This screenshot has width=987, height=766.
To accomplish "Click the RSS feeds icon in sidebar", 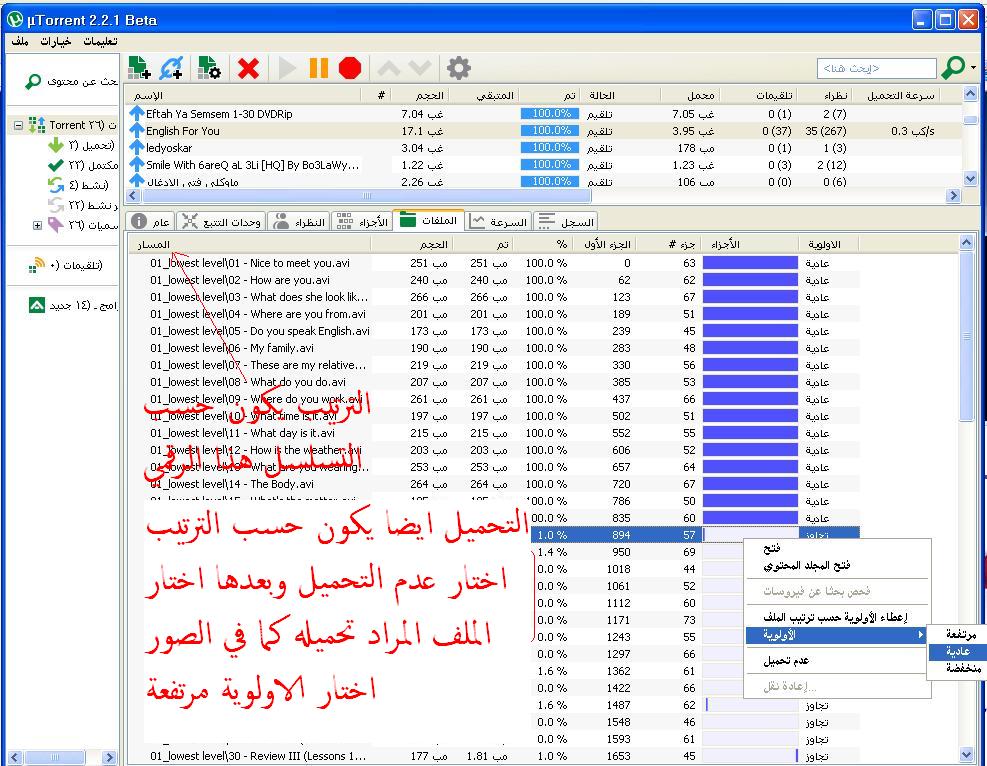I will pos(38,265).
